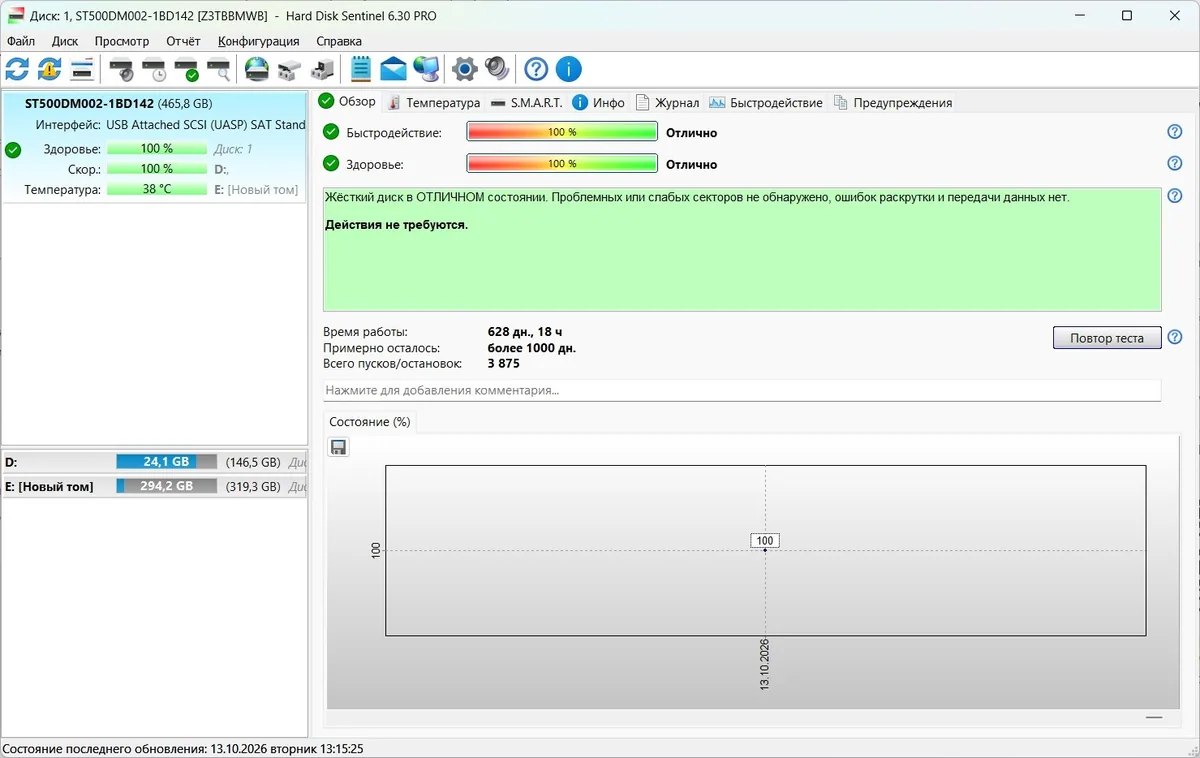
Task: Click the question mark icon in top toolbar
Action: 536,69
